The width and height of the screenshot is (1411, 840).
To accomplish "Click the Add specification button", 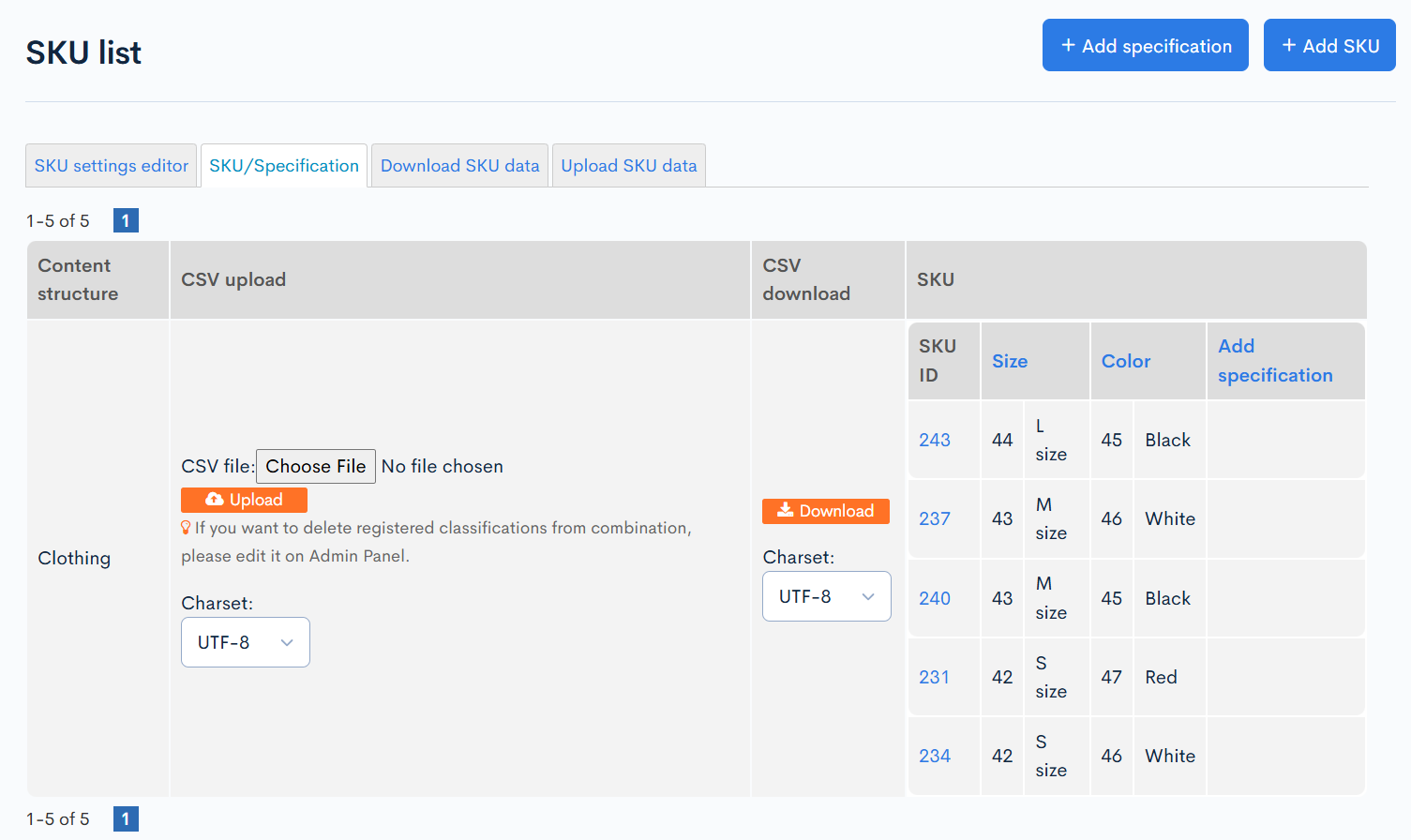I will 1145,45.
